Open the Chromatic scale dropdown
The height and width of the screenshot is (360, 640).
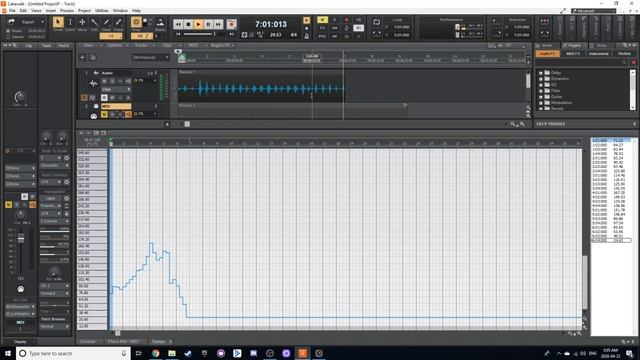pyautogui.click(x=55, y=166)
